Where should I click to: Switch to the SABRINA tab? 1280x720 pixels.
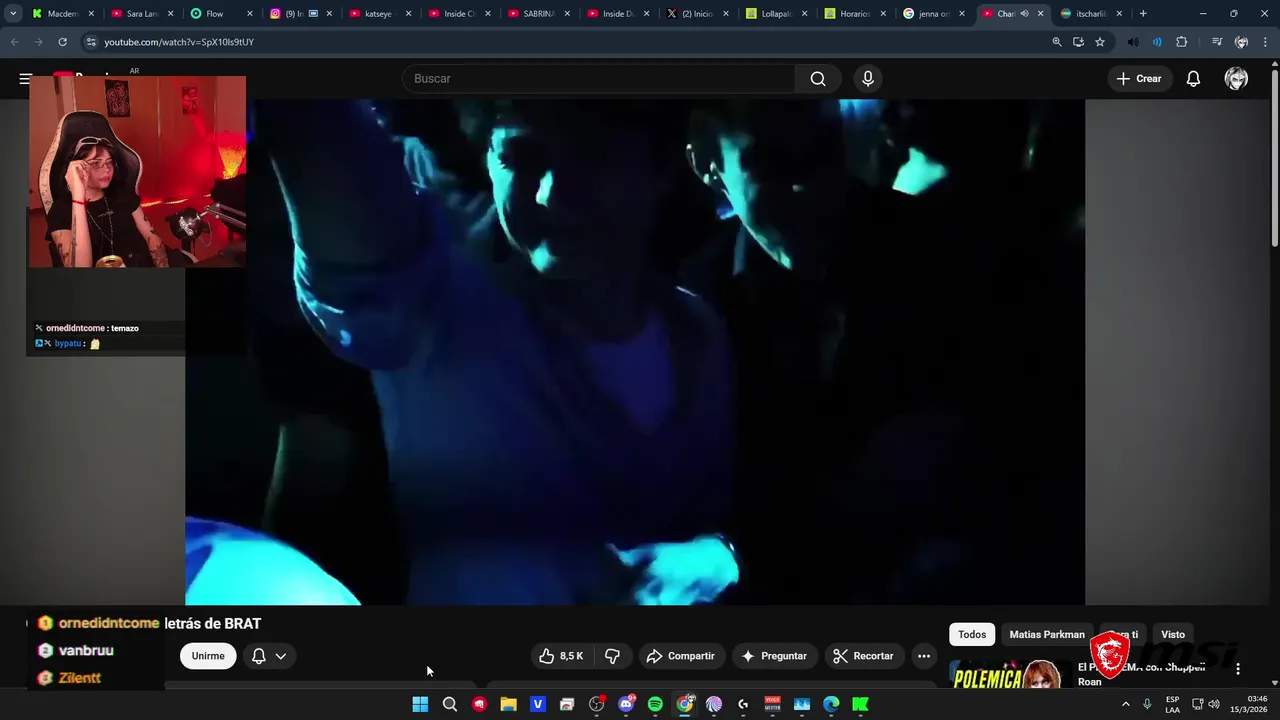[539, 14]
